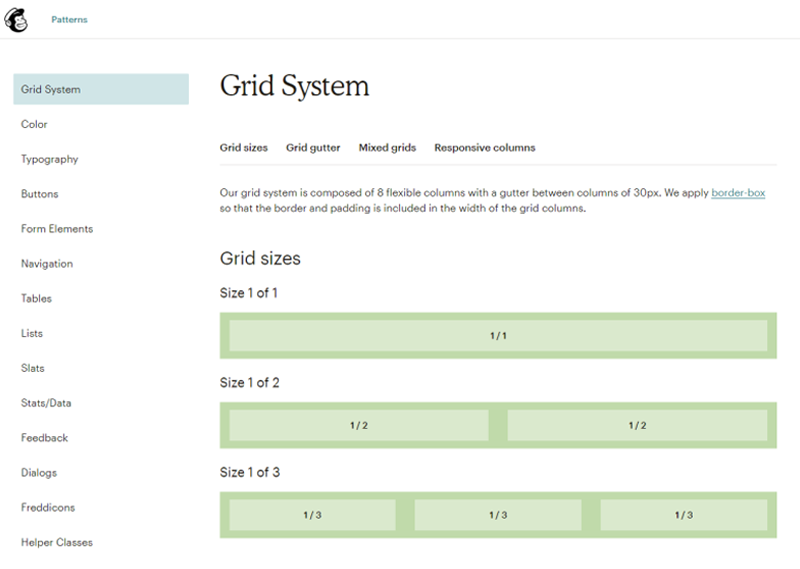Viewport: 800px width, 569px height.
Task: Open the Color sidebar section
Action: click(x=34, y=124)
